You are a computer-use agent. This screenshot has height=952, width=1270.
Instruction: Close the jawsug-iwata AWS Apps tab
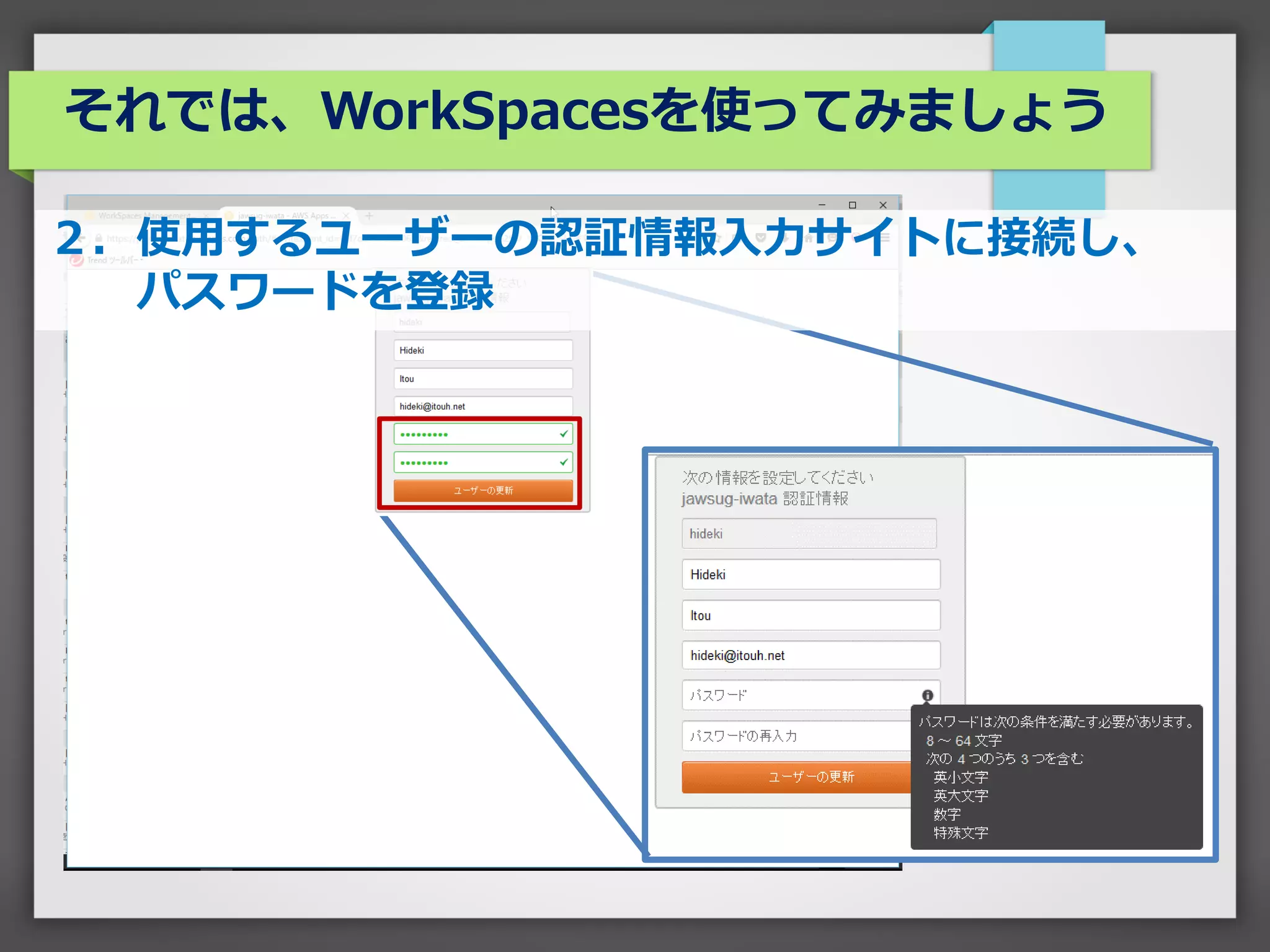pyautogui.click(x=346, y=216)
